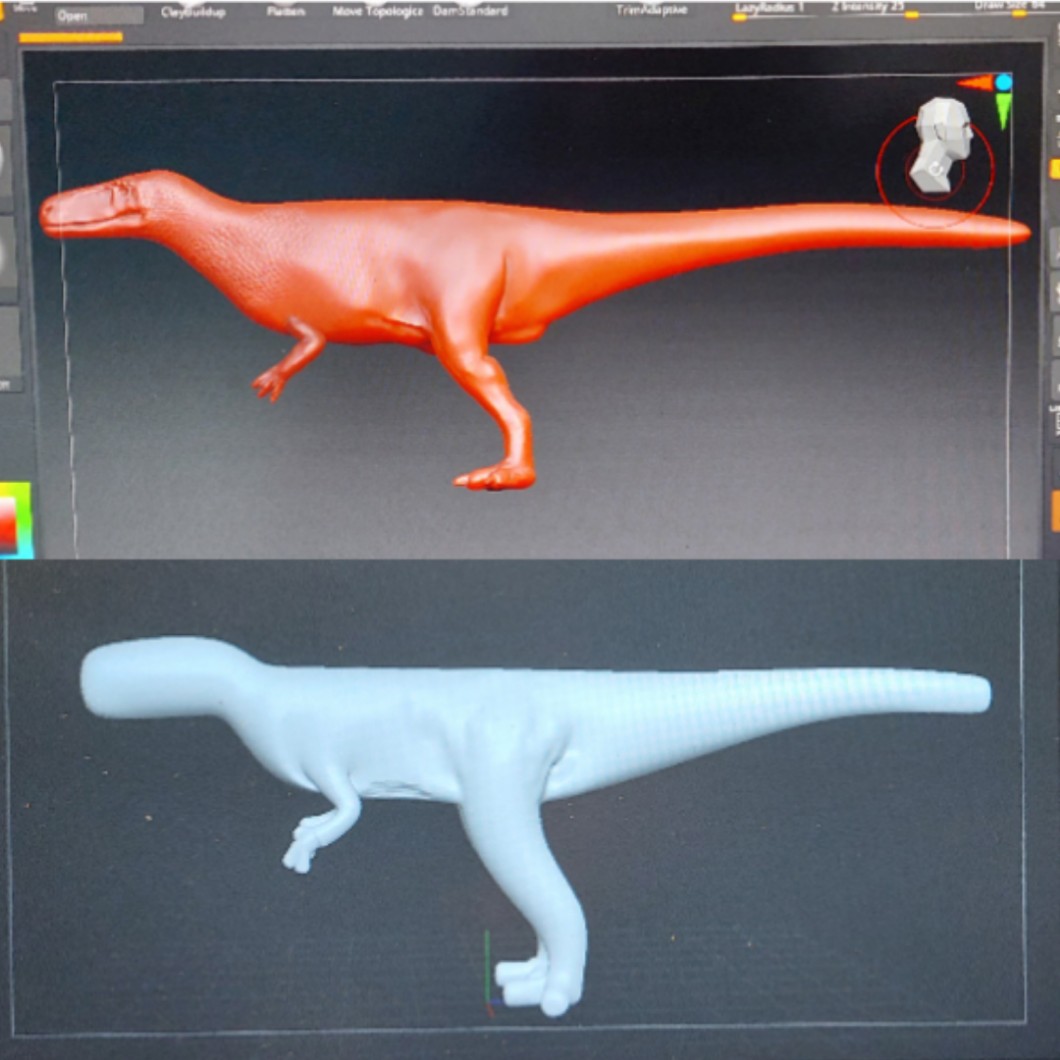This screenshot has width=1060, height=1060.
Task: Pick a color from the color picker square
Action: click(x=15, y=518)
